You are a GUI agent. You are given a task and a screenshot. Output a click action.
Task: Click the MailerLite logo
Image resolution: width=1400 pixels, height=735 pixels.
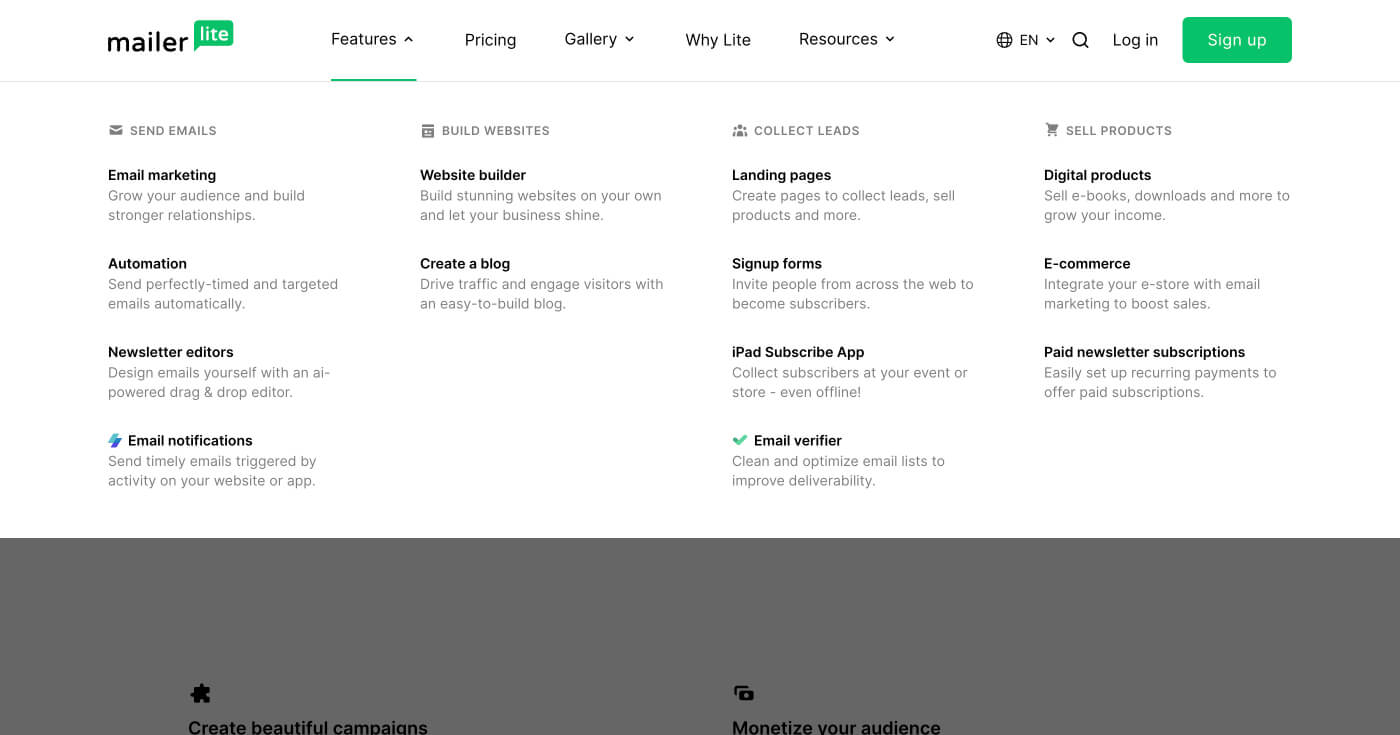tap(170, 37)
